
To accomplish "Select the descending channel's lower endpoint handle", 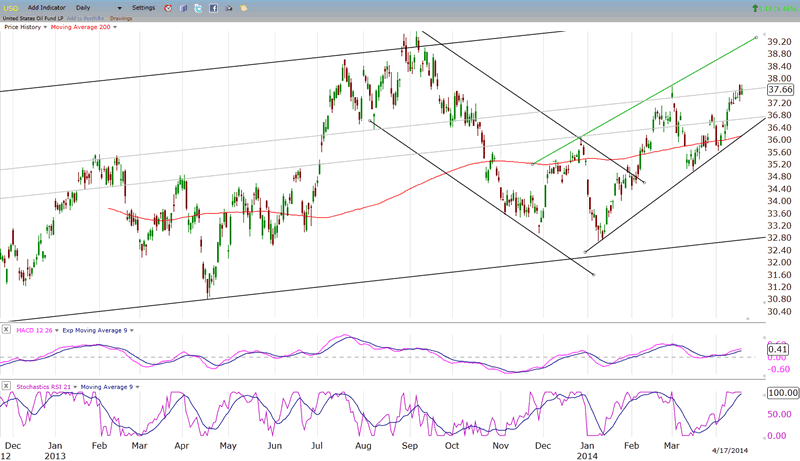I will 593,275.
